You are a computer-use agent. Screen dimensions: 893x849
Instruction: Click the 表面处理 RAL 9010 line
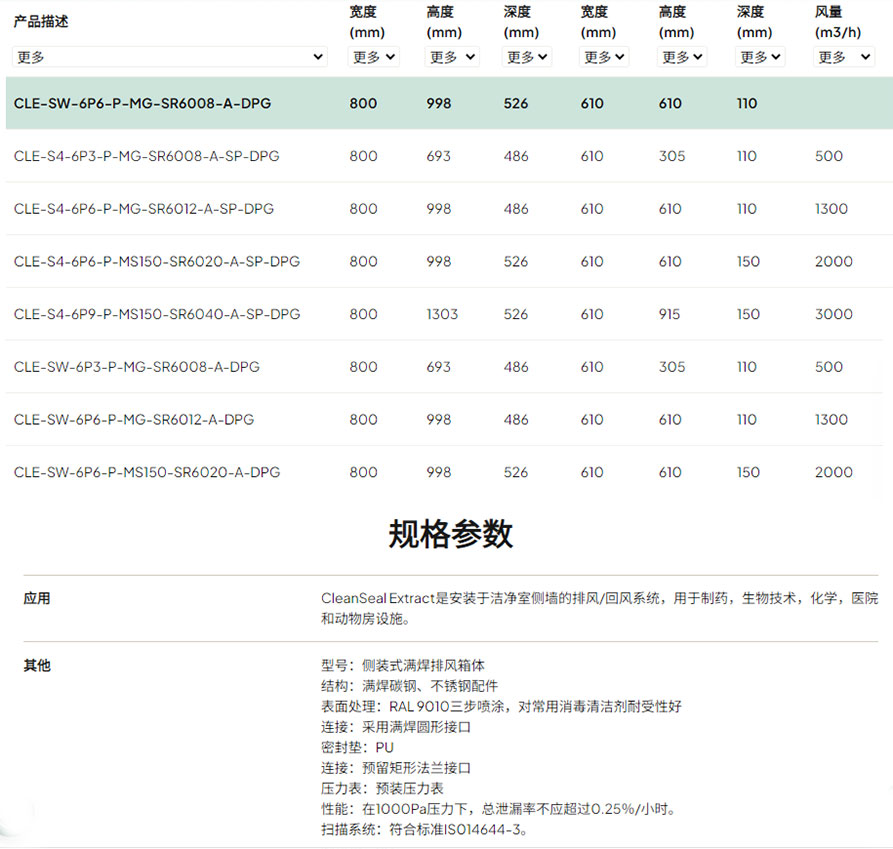[x=502, y=706]
